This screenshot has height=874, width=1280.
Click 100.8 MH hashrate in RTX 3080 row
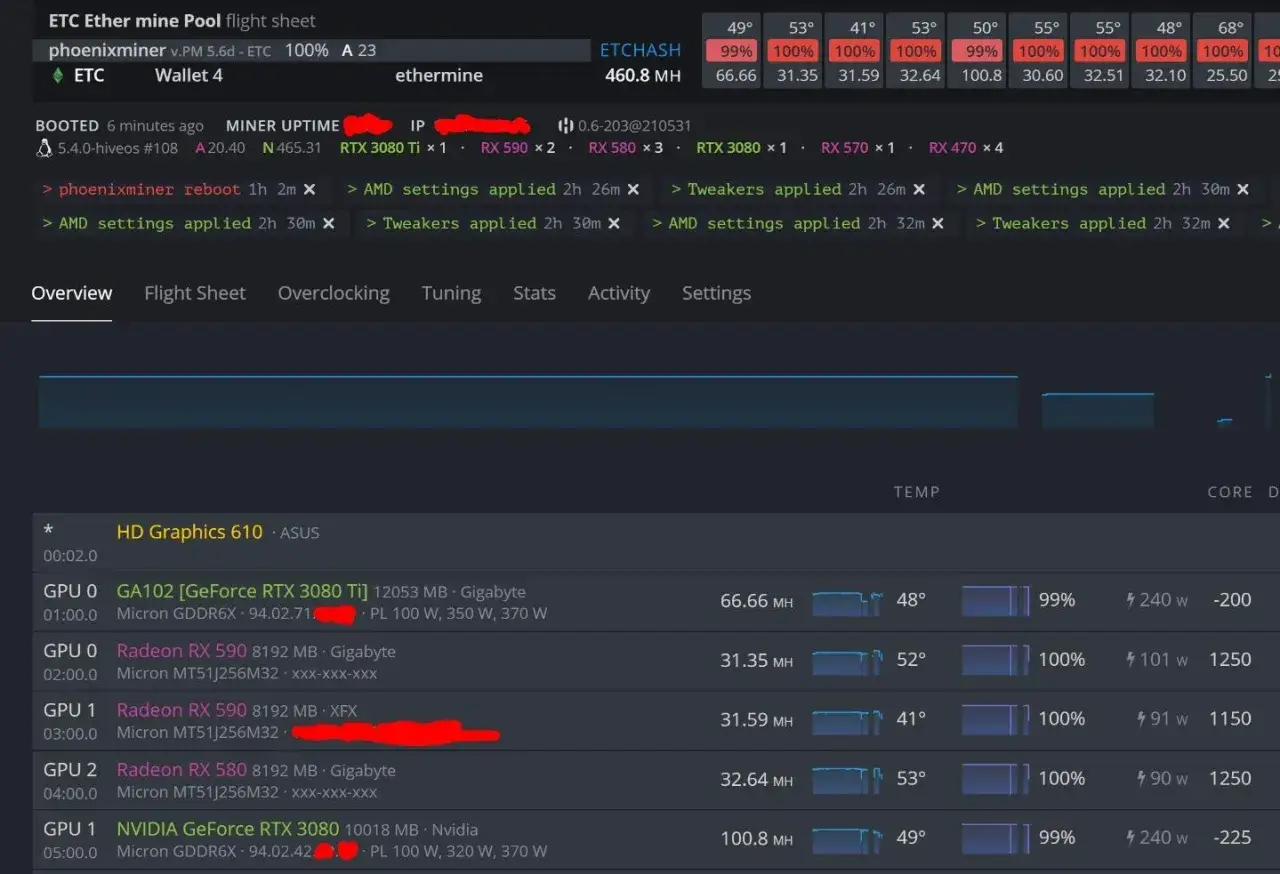click(757, 838)
